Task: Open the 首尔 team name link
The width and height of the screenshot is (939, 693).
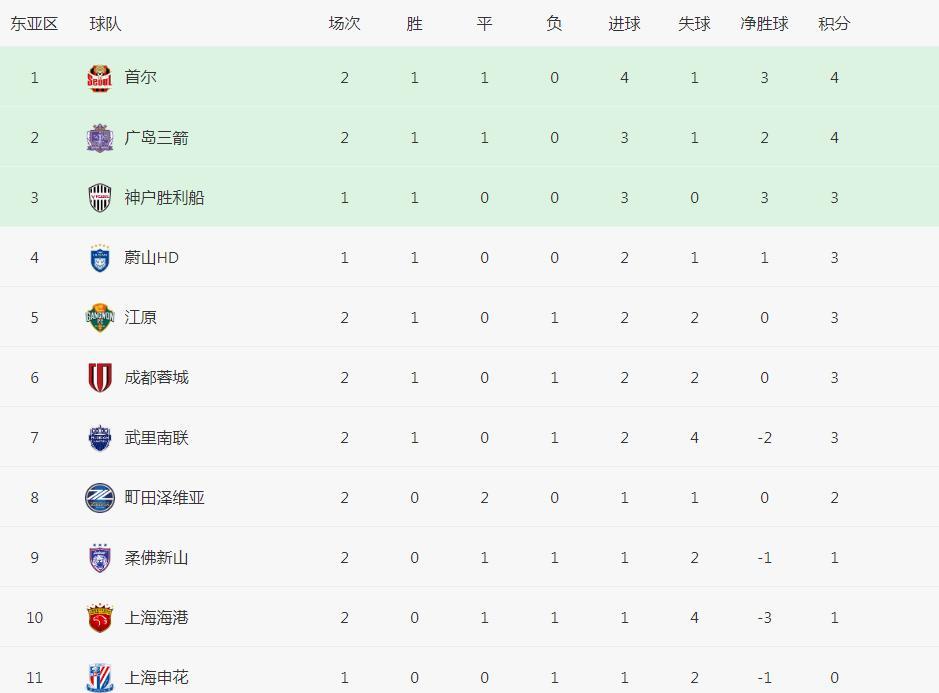Action: pos(141,78)
